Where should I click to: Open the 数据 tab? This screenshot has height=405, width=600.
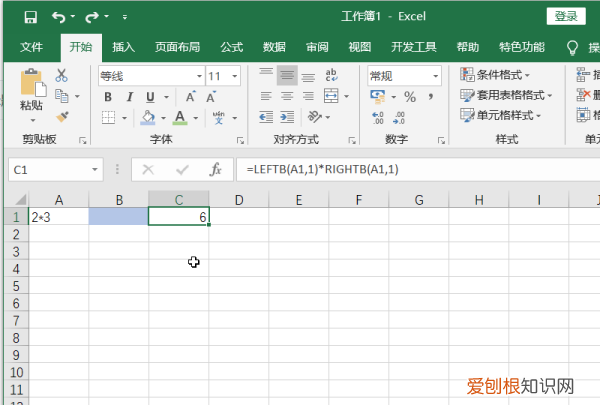274,47
